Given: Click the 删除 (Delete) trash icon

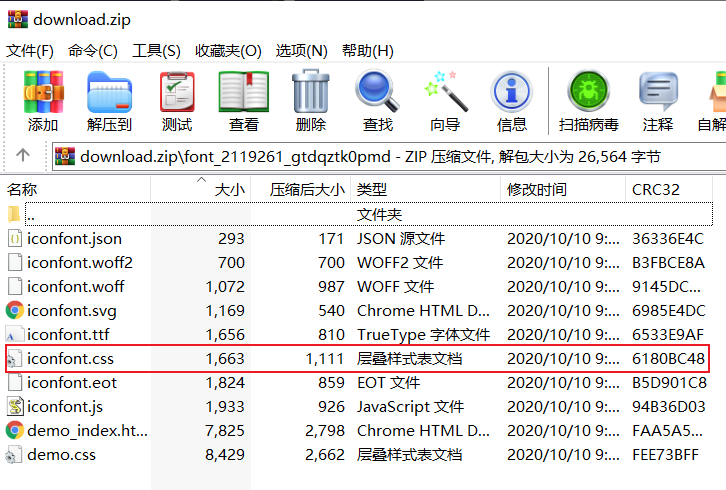Looking at the screenshot, I should click(311, 91).
